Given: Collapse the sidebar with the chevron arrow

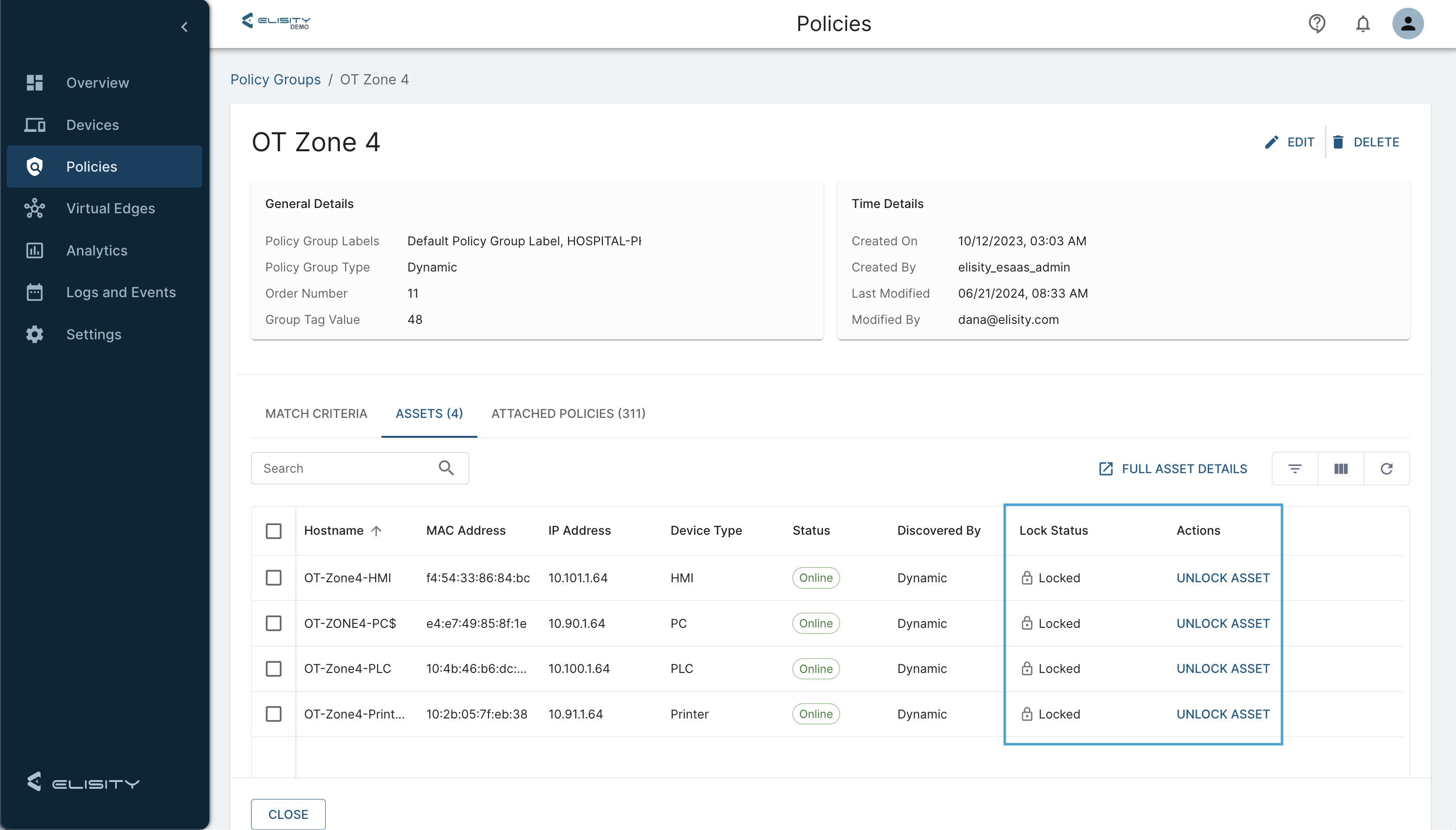Looking at the screenshot, I should [184, 27].
